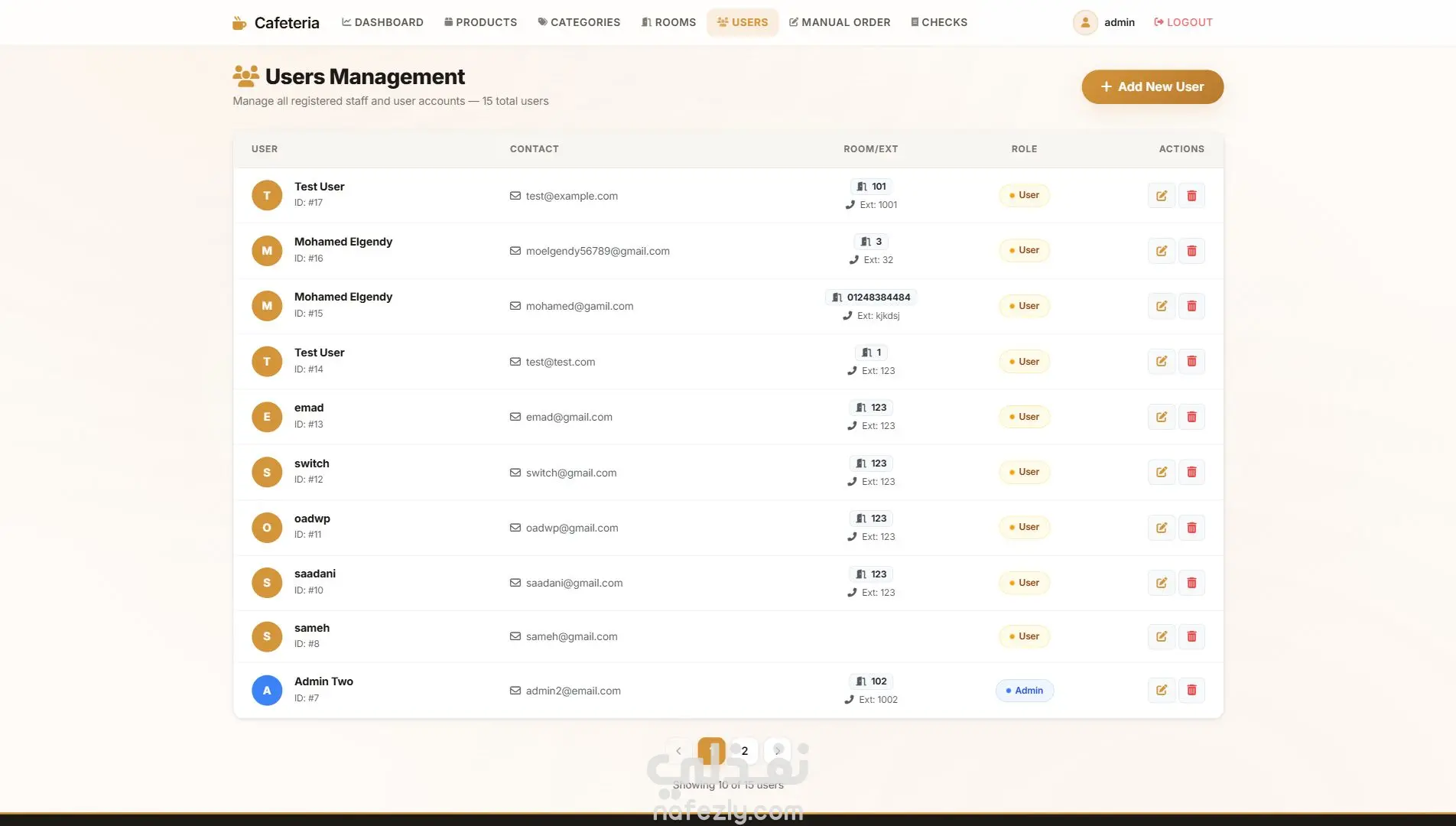The width and height of the screenshot is (1456, 826).
Task: Click the Cafeteria coffee cup logo
Action: (239, 23)
